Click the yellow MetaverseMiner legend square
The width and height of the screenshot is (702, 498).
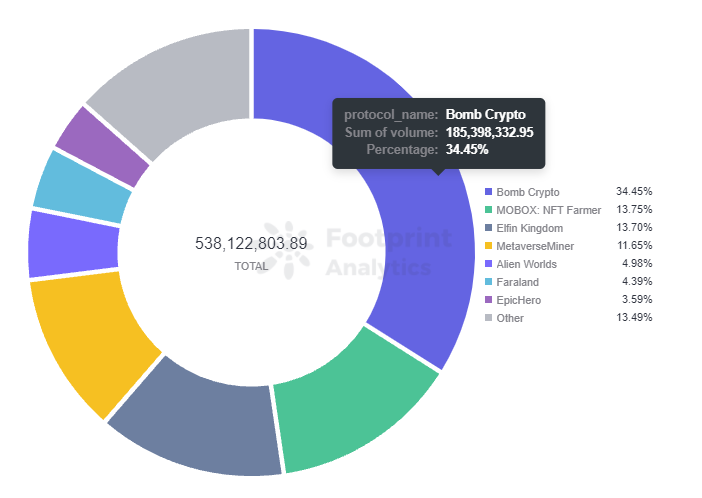tap(488, 246)
